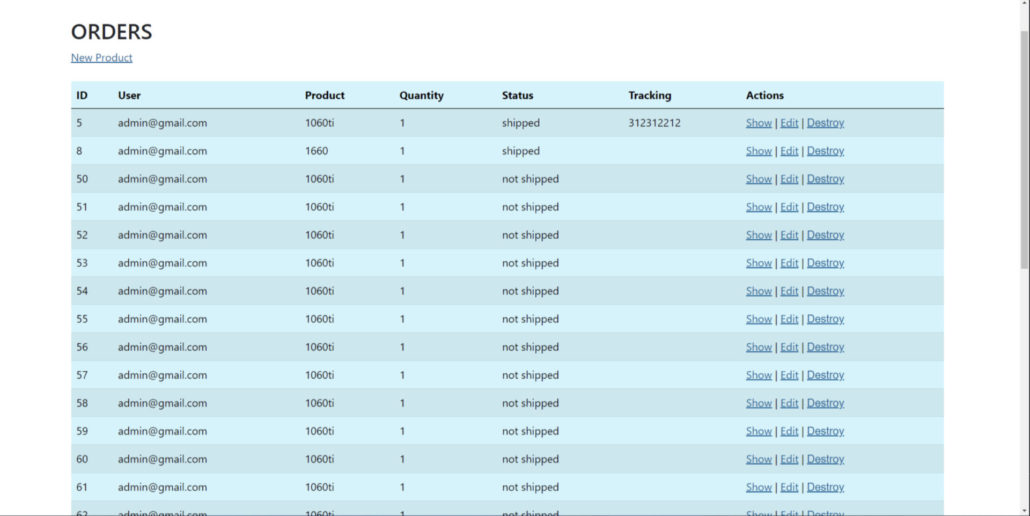Edit order 60

[789, 459]
